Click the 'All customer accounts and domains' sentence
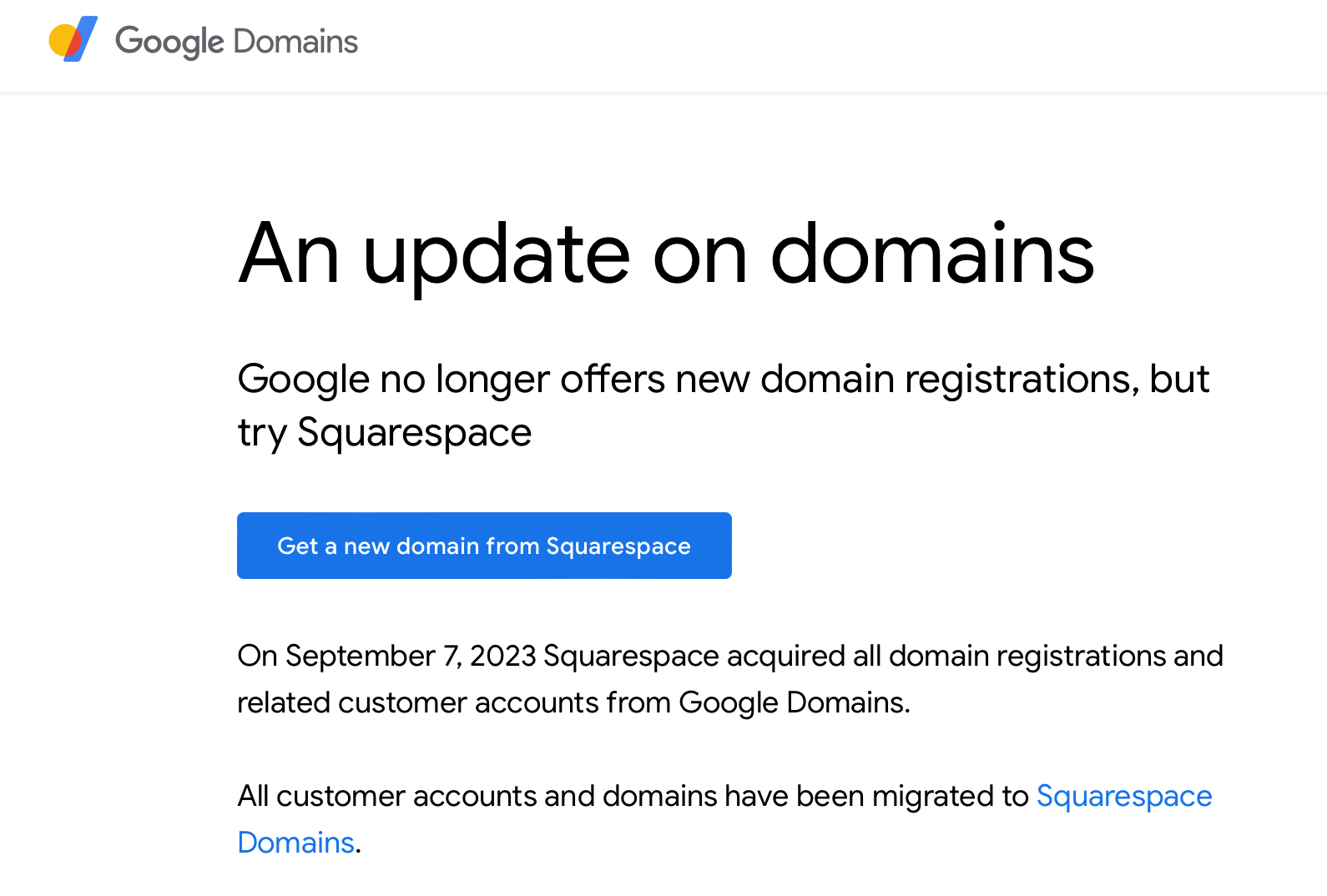The image size is (1327, 896). coord(724,819)
